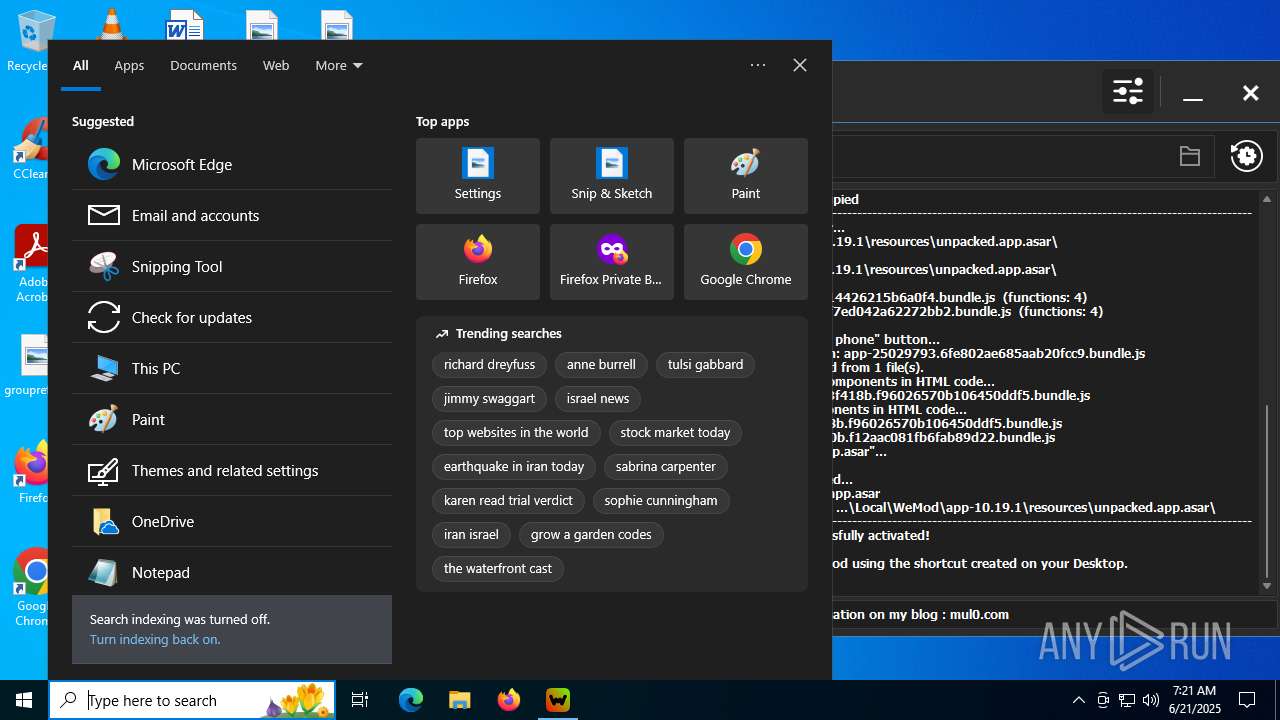Open the volume control in system tray
This screenshot has width=1280, height=720.
(1151, 700)
